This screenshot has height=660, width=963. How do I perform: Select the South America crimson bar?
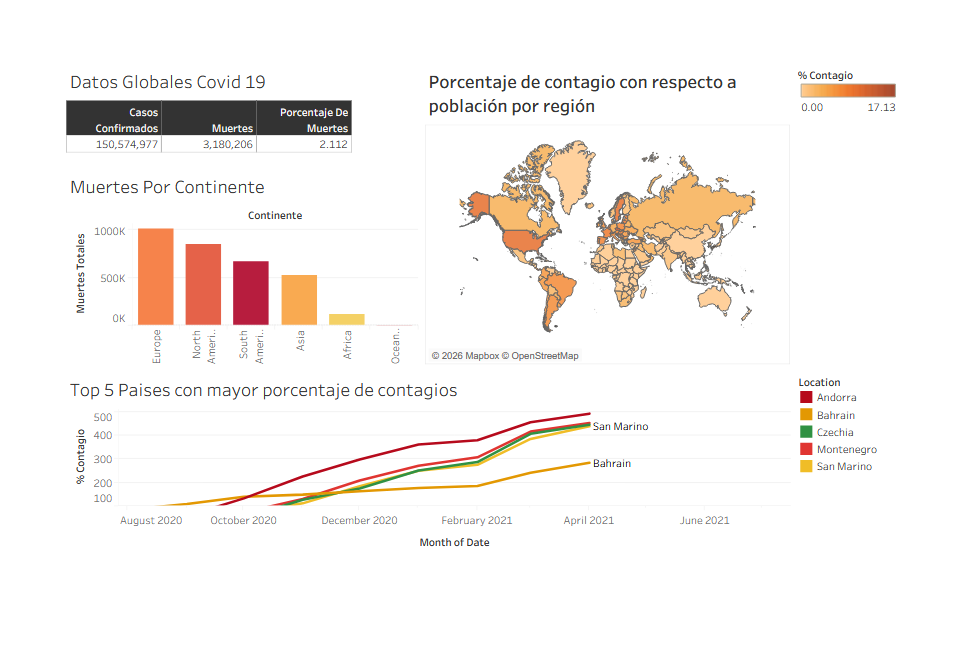(x=251, y=293)
